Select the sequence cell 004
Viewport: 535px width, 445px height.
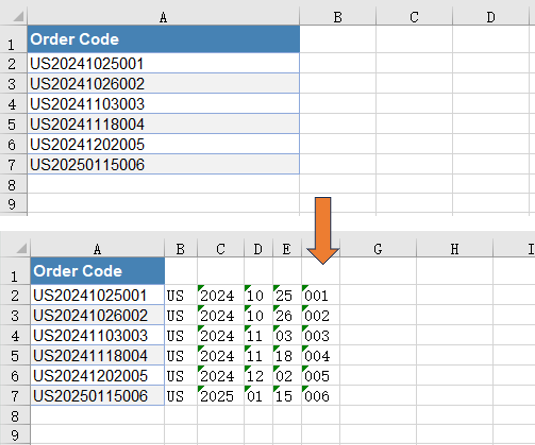tap(320, 355)
